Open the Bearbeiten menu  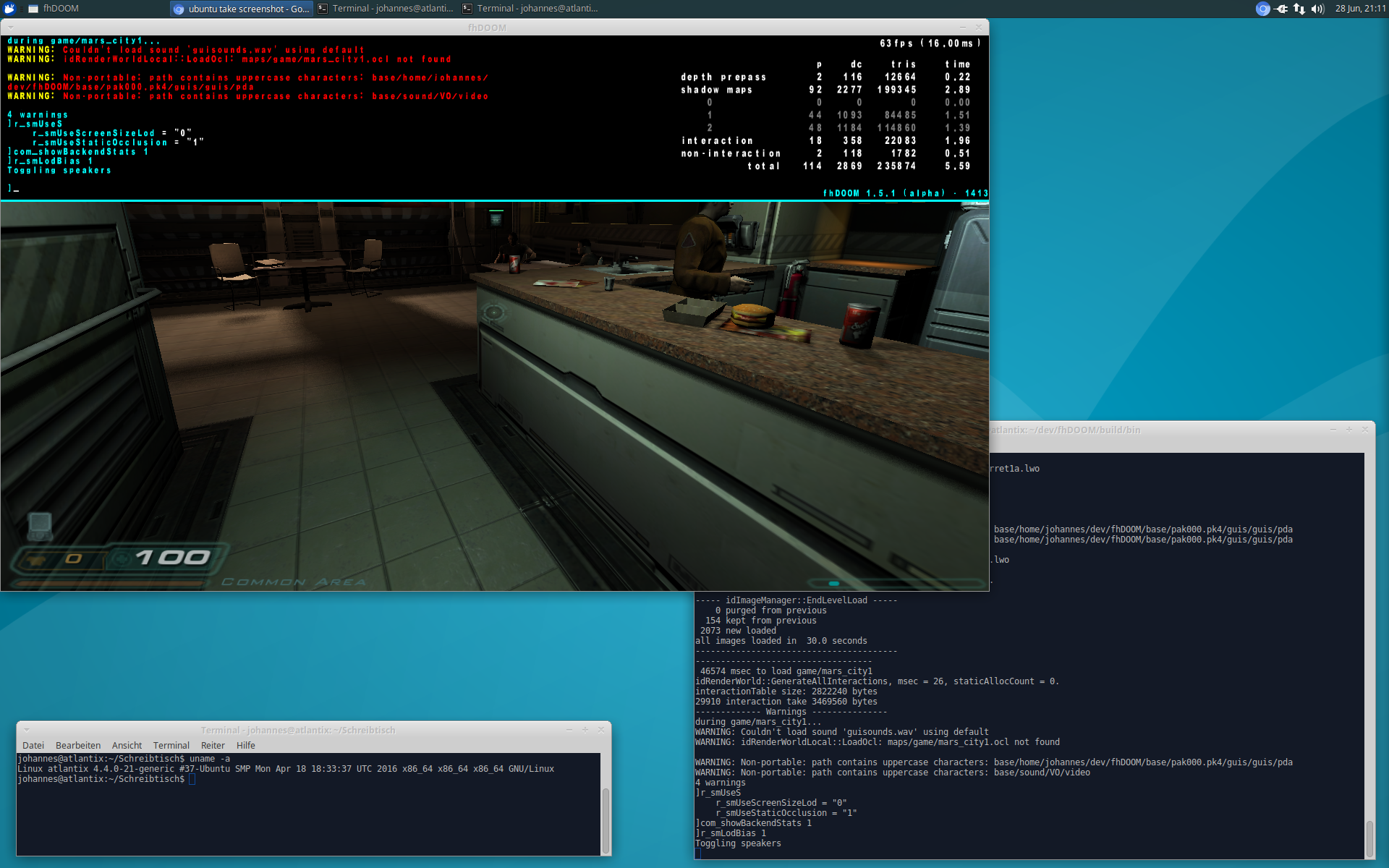(x=78, y=745)
